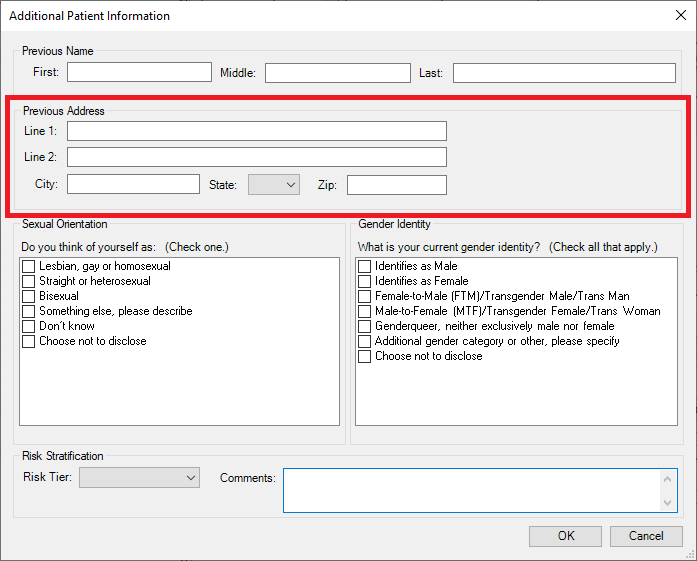
Task: Click the City text box
Action: coord(133,184)
